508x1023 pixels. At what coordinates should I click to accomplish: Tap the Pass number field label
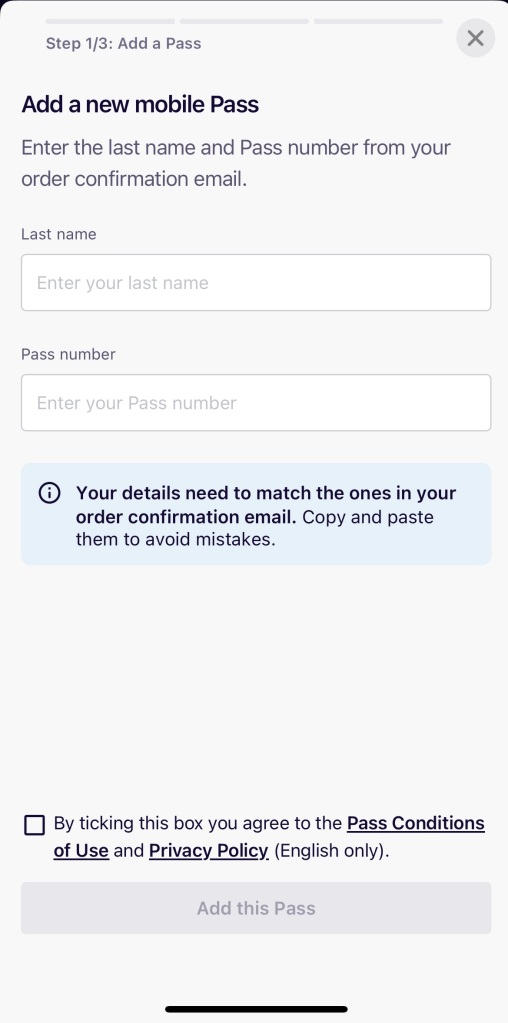tap(68, 354)
